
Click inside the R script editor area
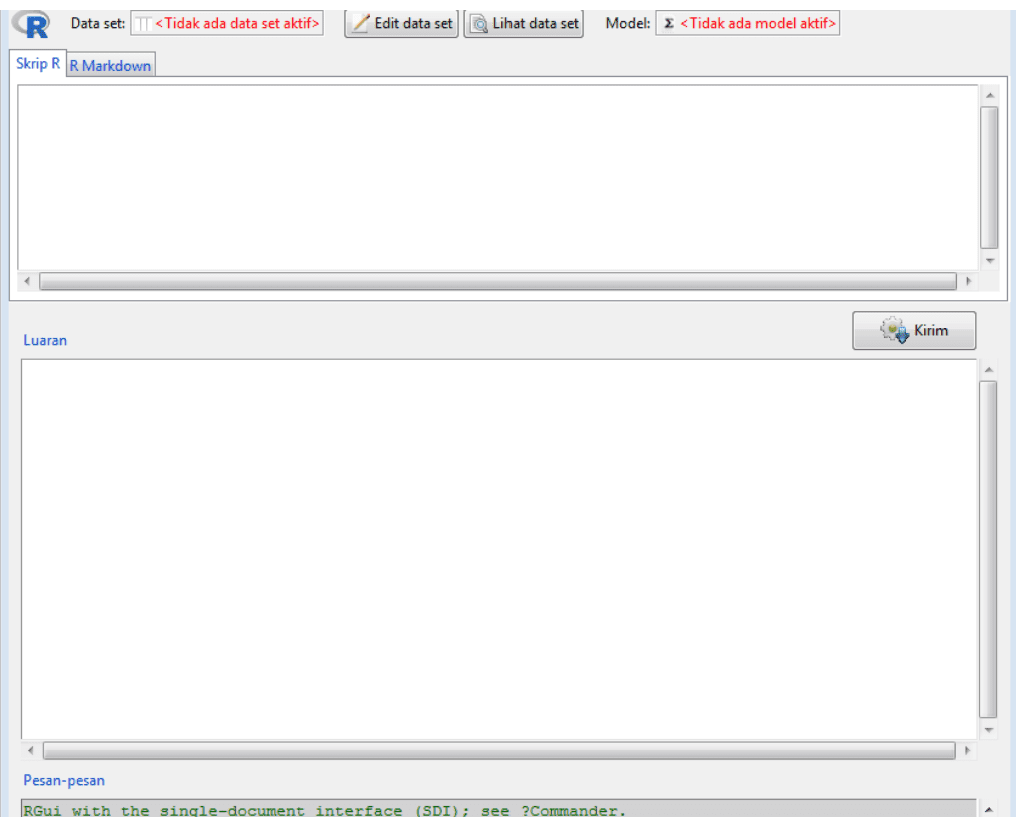497,177
